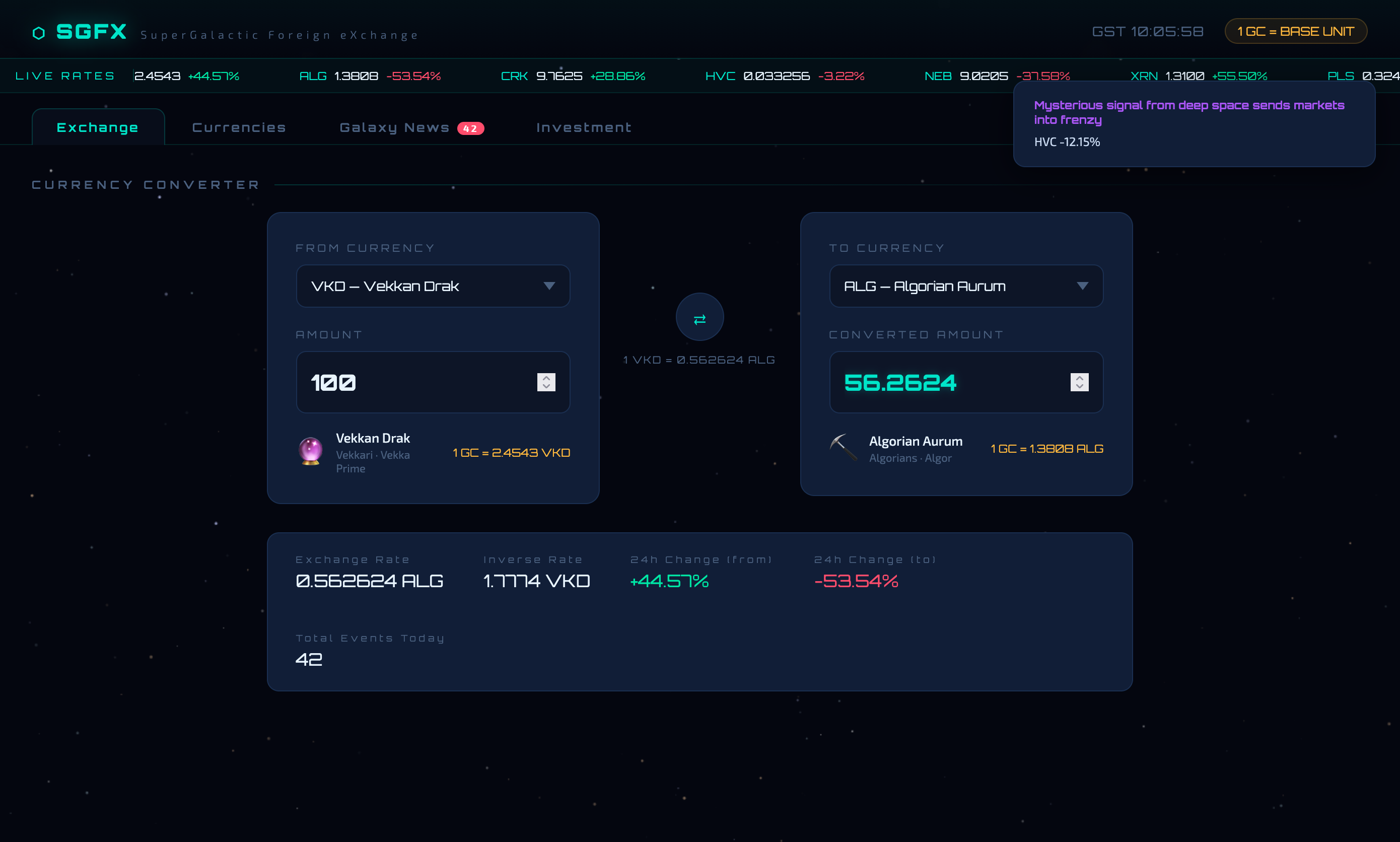Screen dimensions: 1400x842
Task: Click the PLS ticker entry
Action: (1363, 76)
